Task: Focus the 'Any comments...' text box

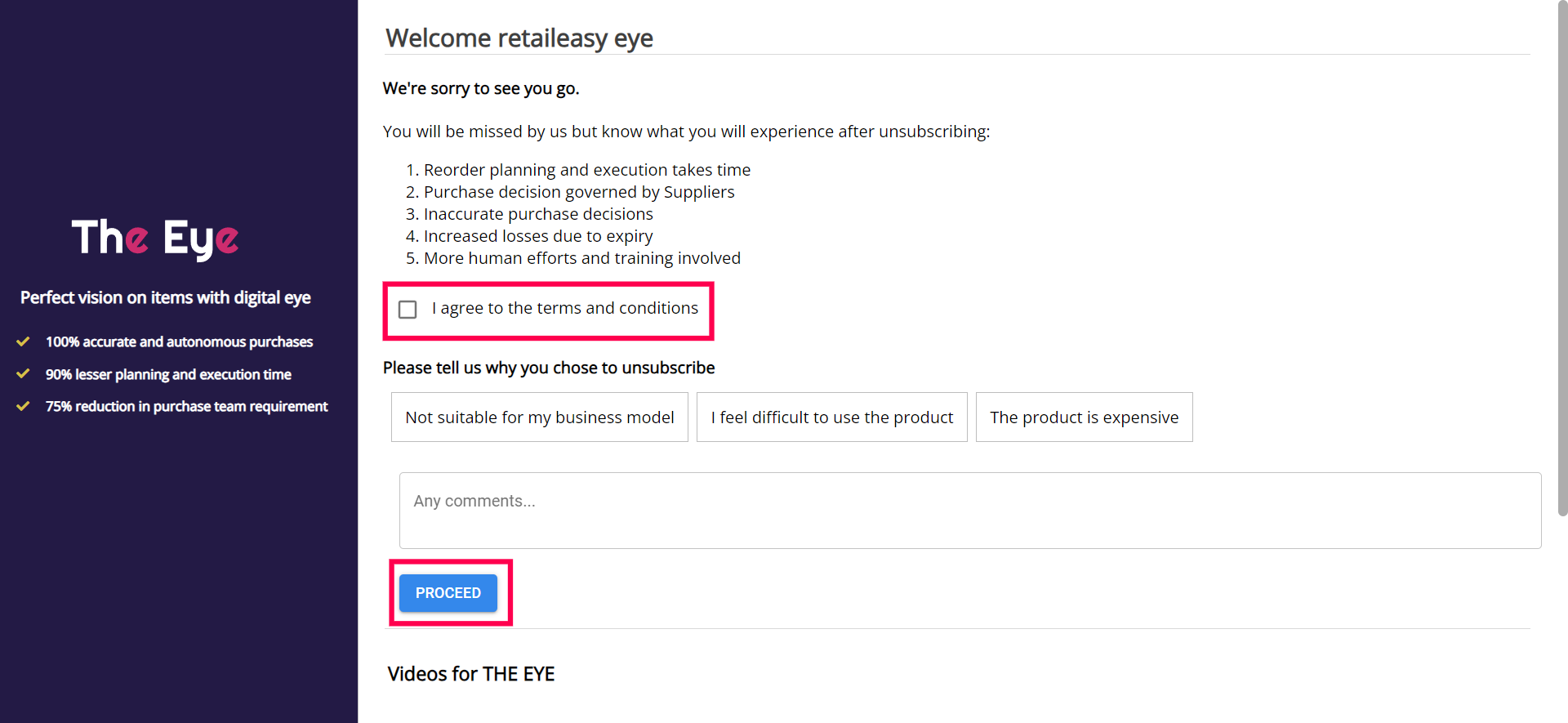Action: tap(969, 511)
